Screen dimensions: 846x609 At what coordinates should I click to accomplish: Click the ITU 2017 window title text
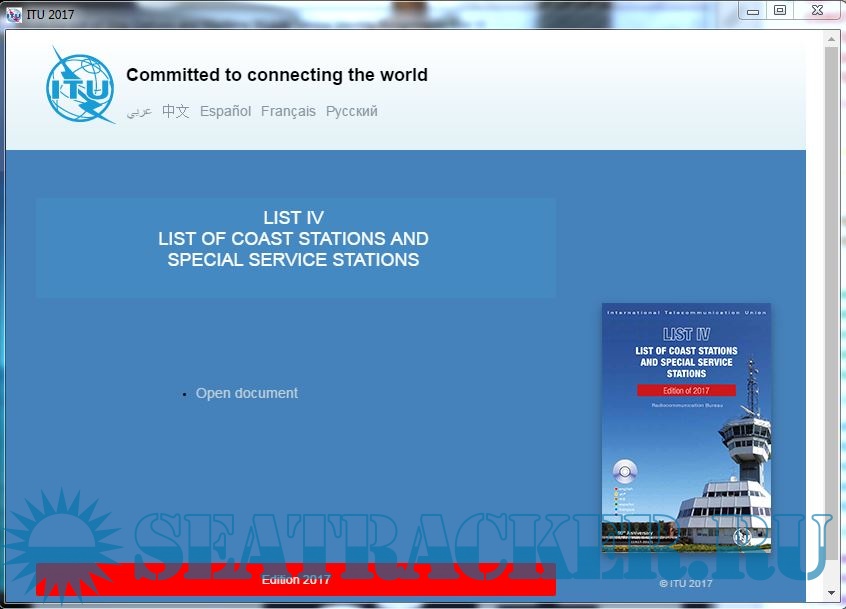tap(50, 14)
